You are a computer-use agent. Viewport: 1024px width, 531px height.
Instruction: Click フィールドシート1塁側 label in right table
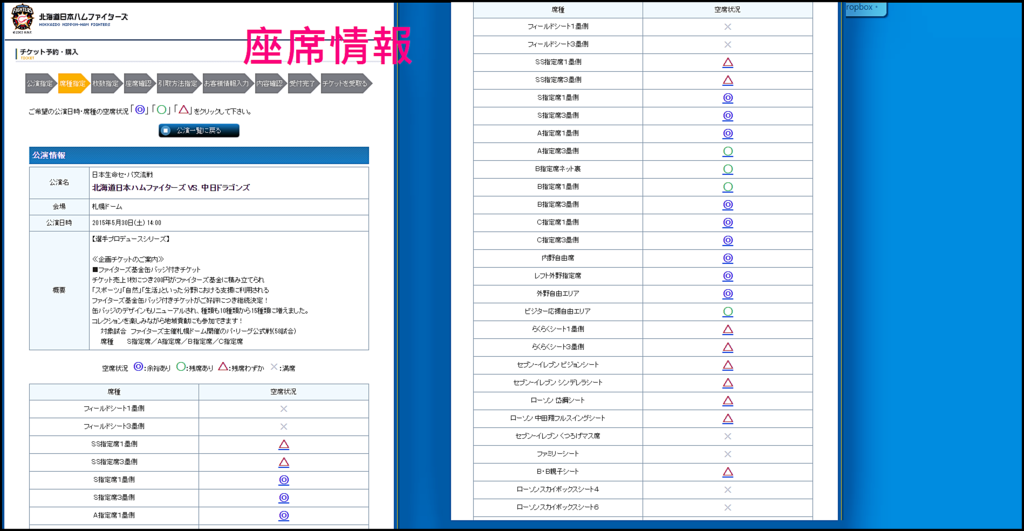(558, 27)
